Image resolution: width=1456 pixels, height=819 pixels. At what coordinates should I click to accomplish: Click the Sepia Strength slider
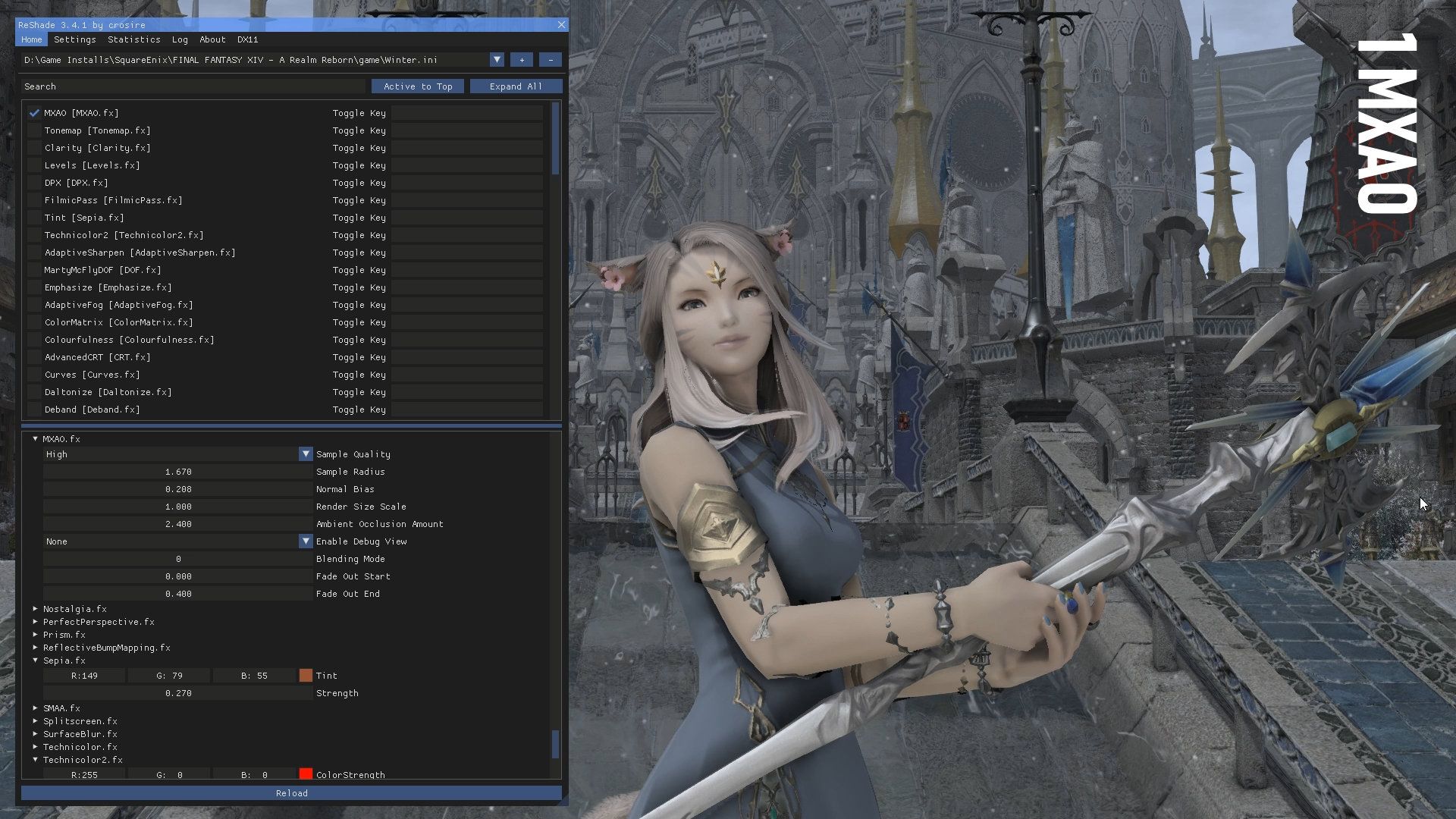[x=177, y=693]
